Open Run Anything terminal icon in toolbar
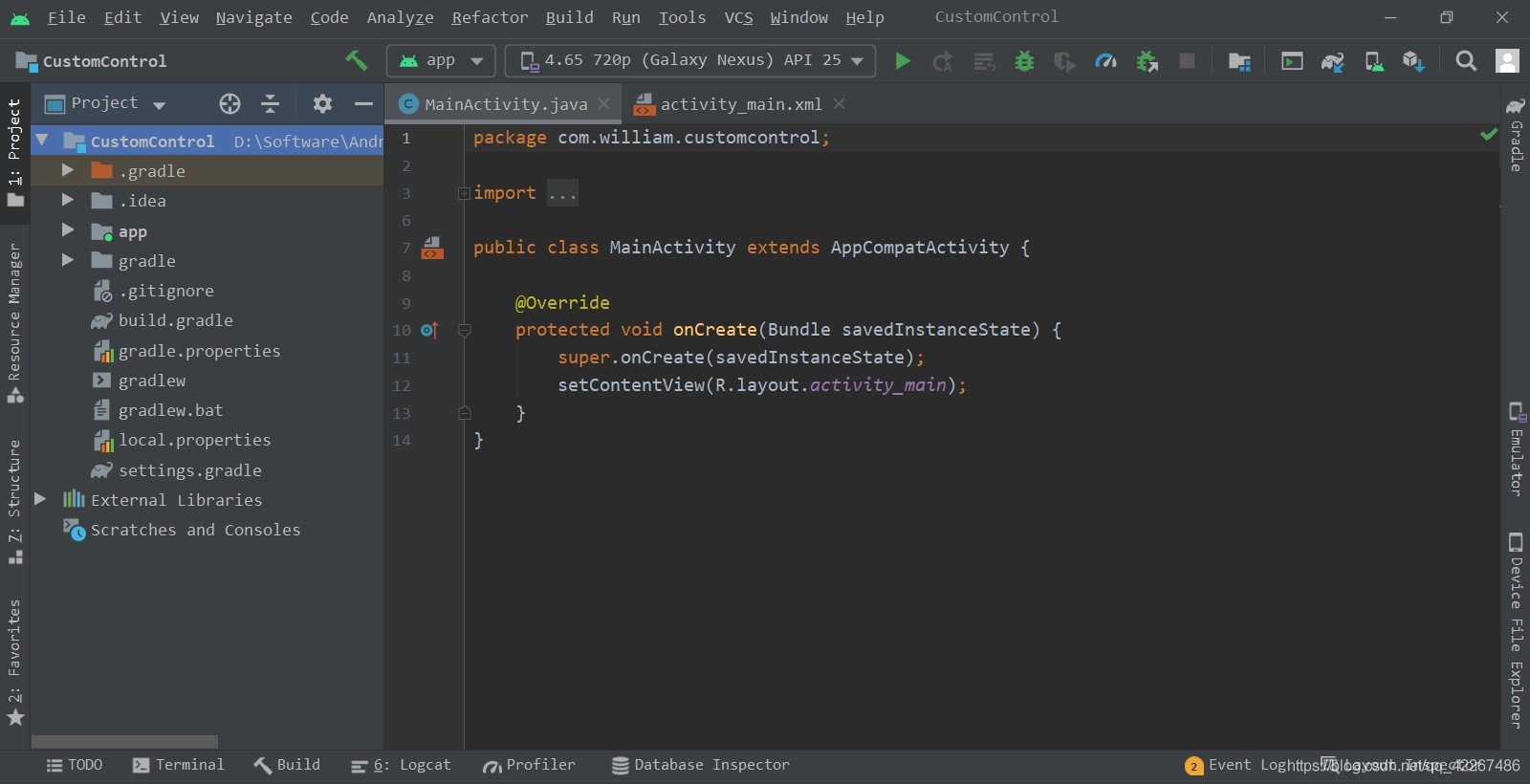Screen dimensions: 1530x784 pyautogui.click(x=1292, y=61)
